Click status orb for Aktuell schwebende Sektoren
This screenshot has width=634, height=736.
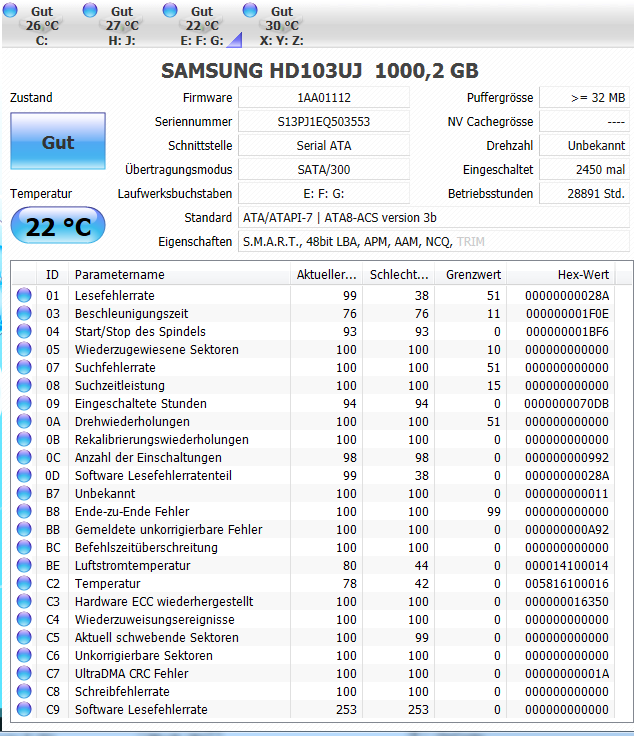click(24, 637)
